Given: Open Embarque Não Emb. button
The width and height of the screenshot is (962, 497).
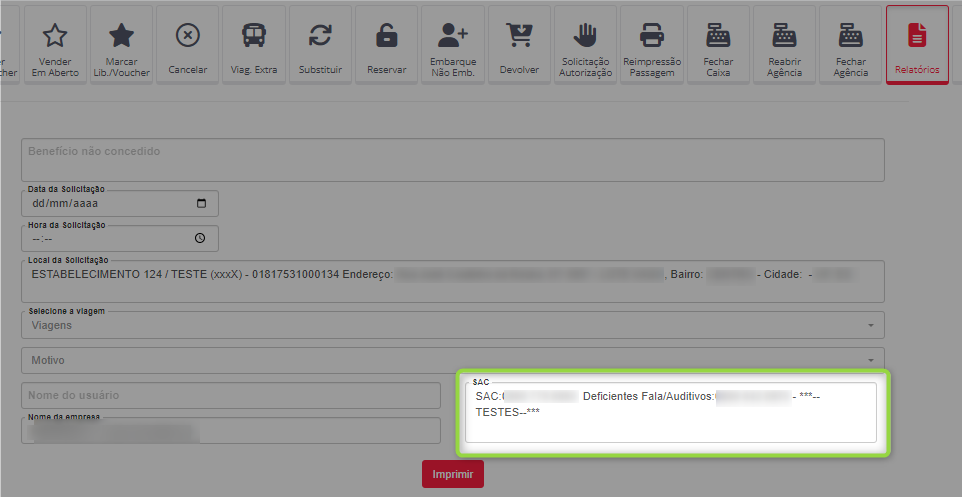Looking at the screenshot, I should coord(453,45).
